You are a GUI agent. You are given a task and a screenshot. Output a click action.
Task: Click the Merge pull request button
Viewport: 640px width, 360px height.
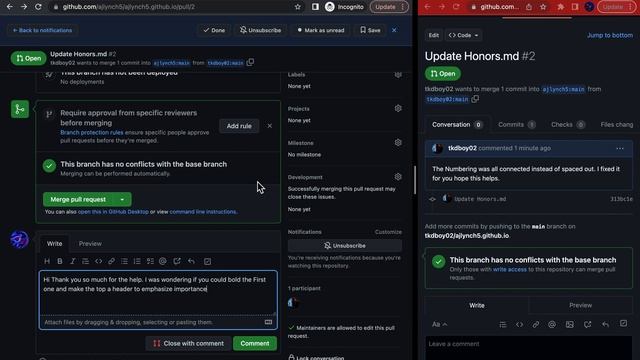(x=78, y=199)
